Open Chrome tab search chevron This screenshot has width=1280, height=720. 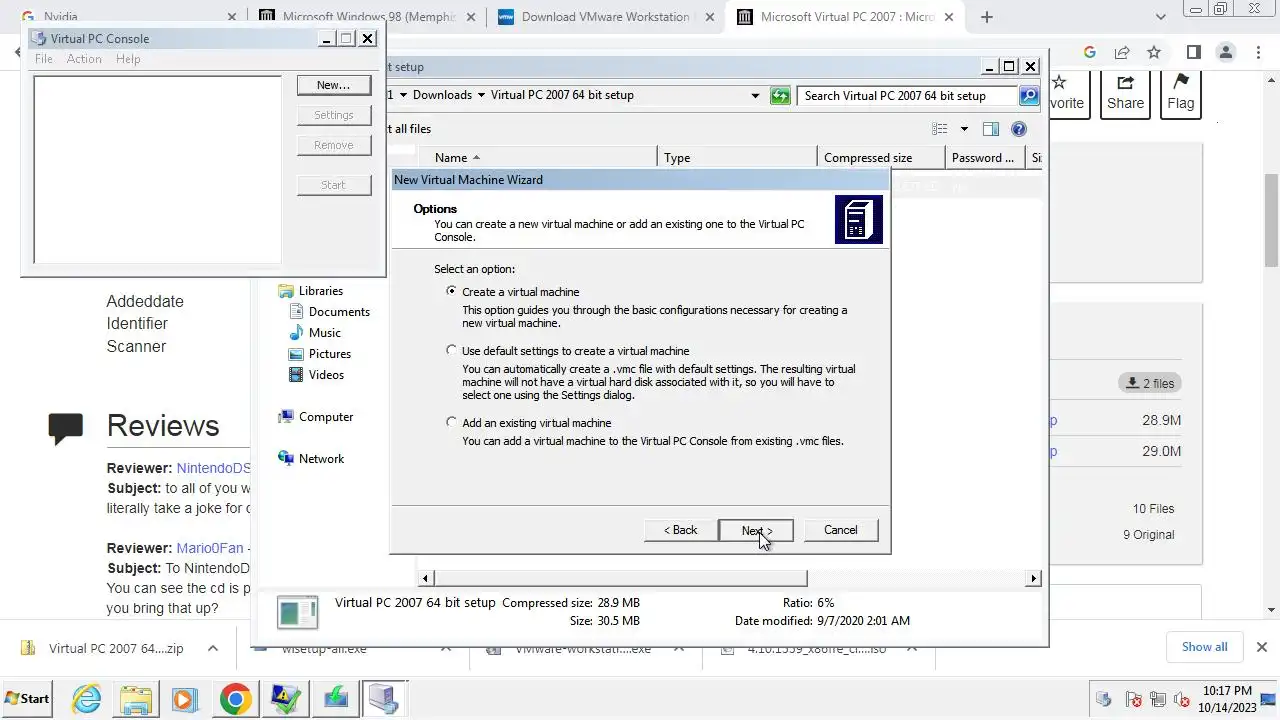(x=1161, y=17)
